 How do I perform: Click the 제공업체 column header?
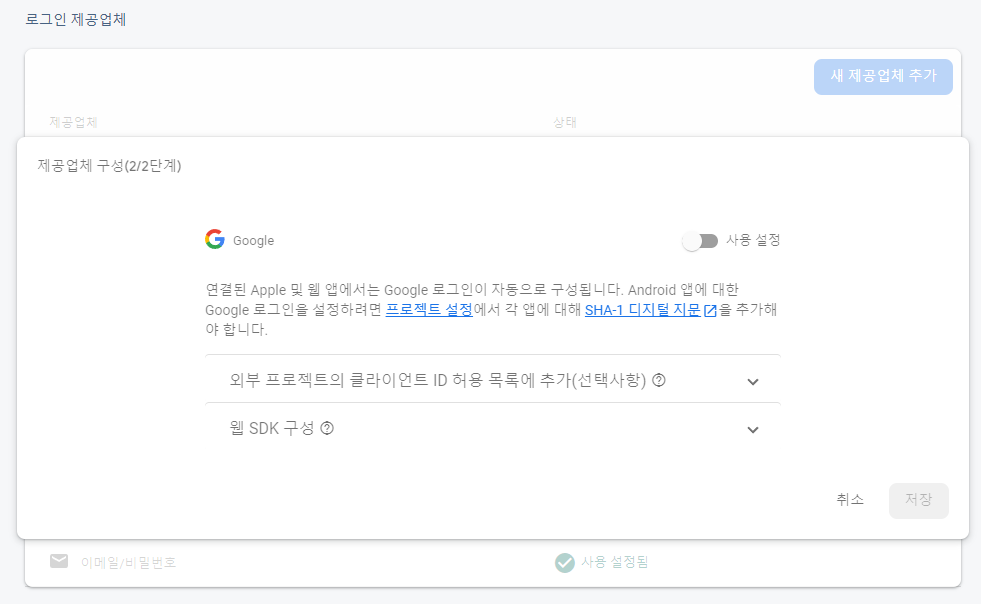point(73,122)
